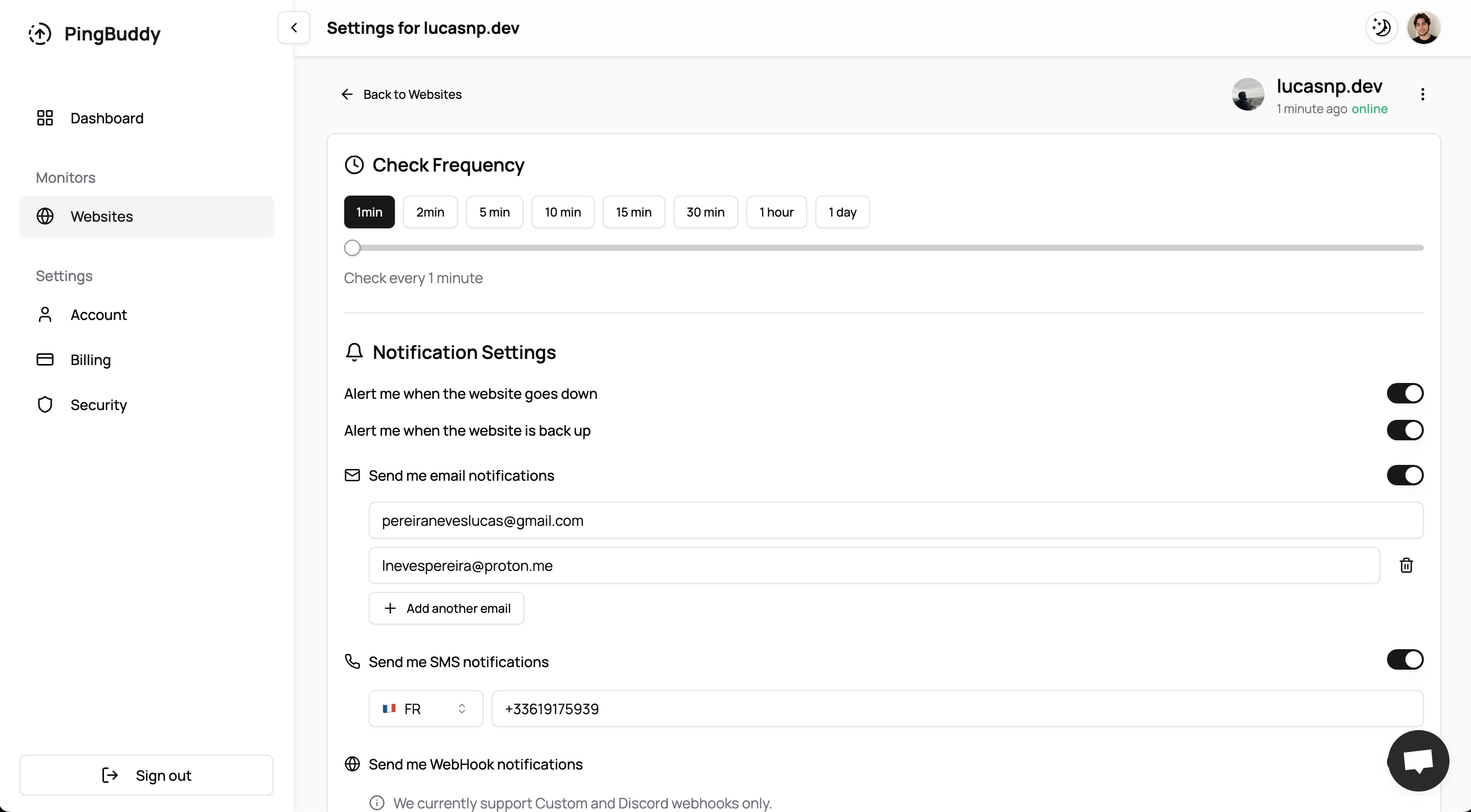Go Back to Websites
Image resolution: width=1471 pixels, height=812 pixels.
coord(401,94)
